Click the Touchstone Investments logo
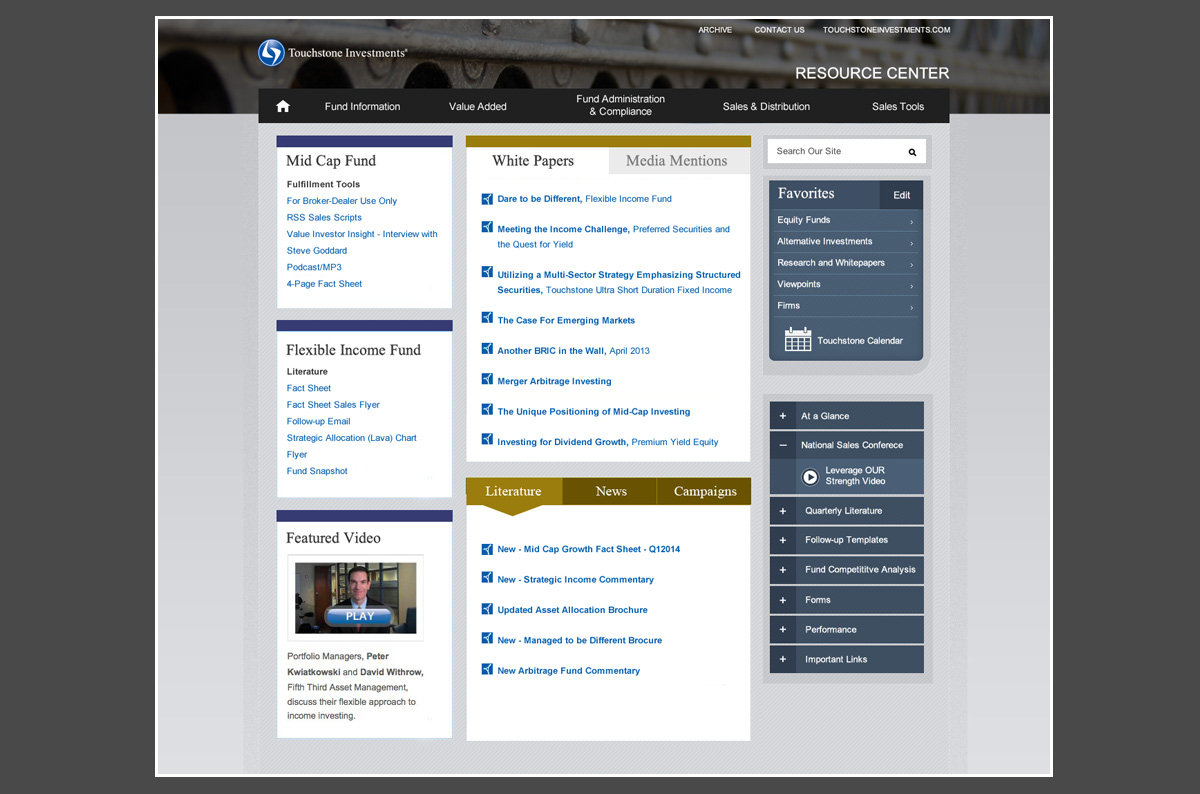Screen dimensions: 1200x794 [x=271, y=53]
